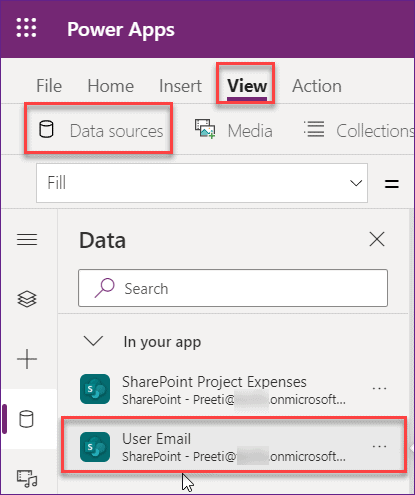Select the User Email data source

point(234,445)
